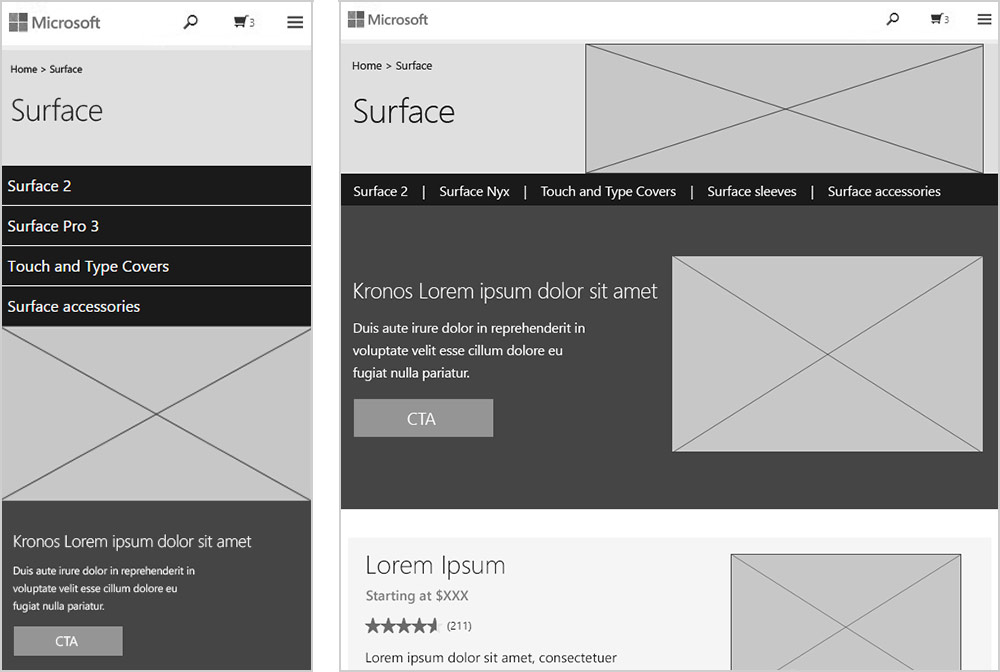Select Touch and Type Covers in the mobile list

[156, 266]
